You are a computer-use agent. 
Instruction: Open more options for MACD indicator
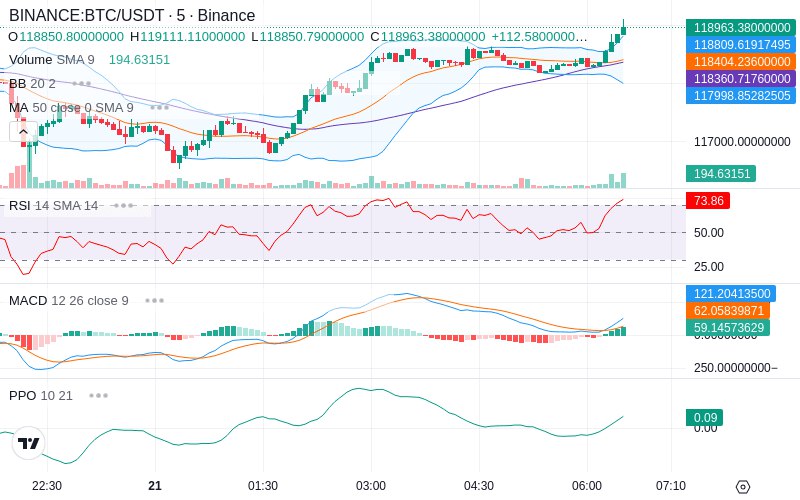click(x=155, y=301)
